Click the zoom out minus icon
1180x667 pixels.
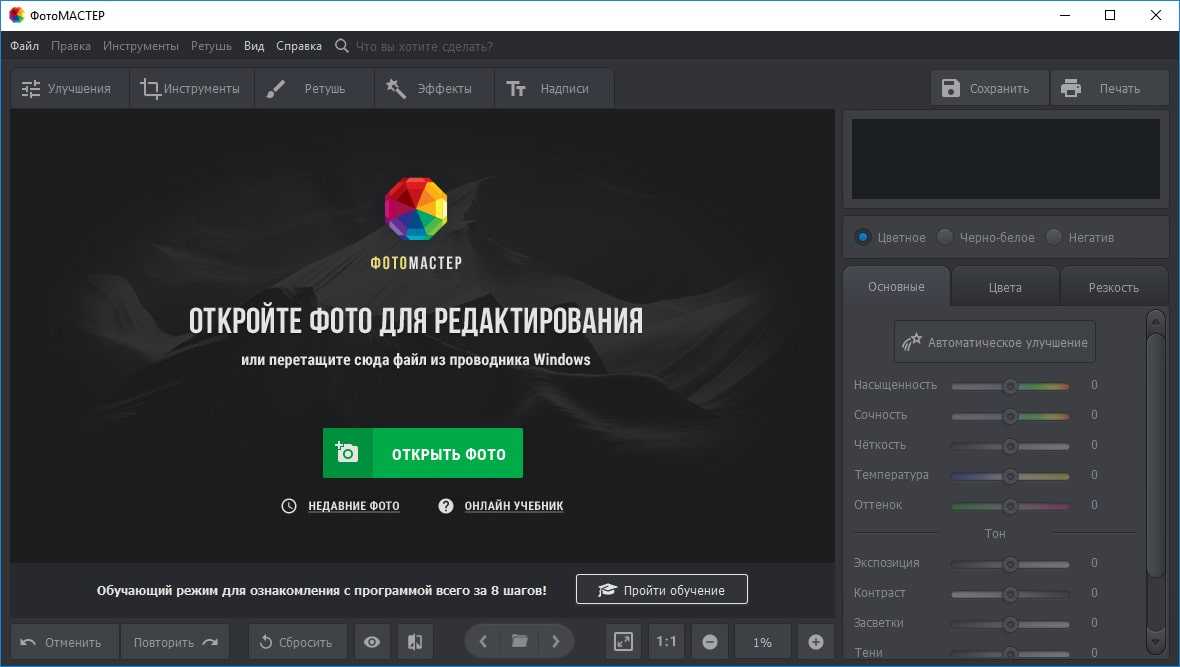710,642
